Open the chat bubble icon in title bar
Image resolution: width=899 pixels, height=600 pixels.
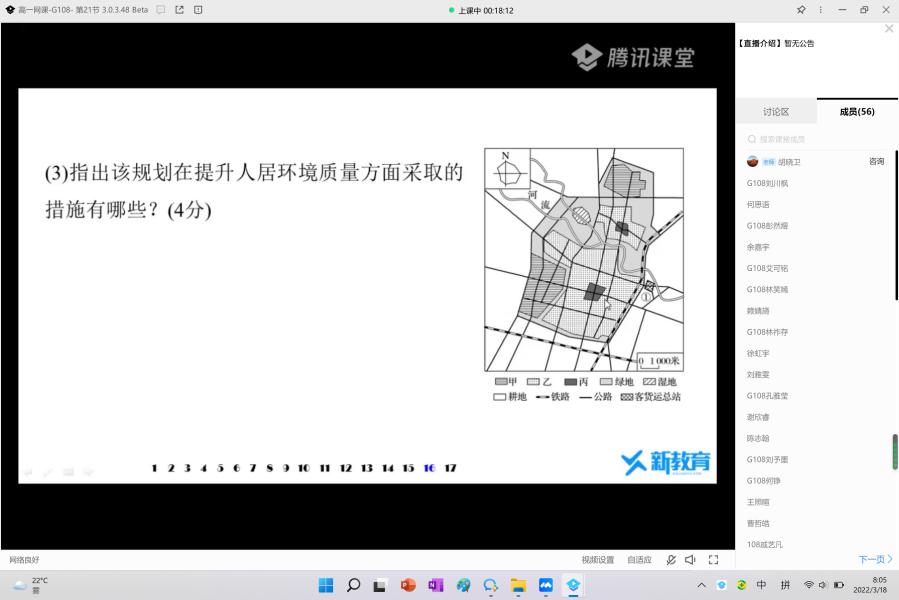point(161,10)
